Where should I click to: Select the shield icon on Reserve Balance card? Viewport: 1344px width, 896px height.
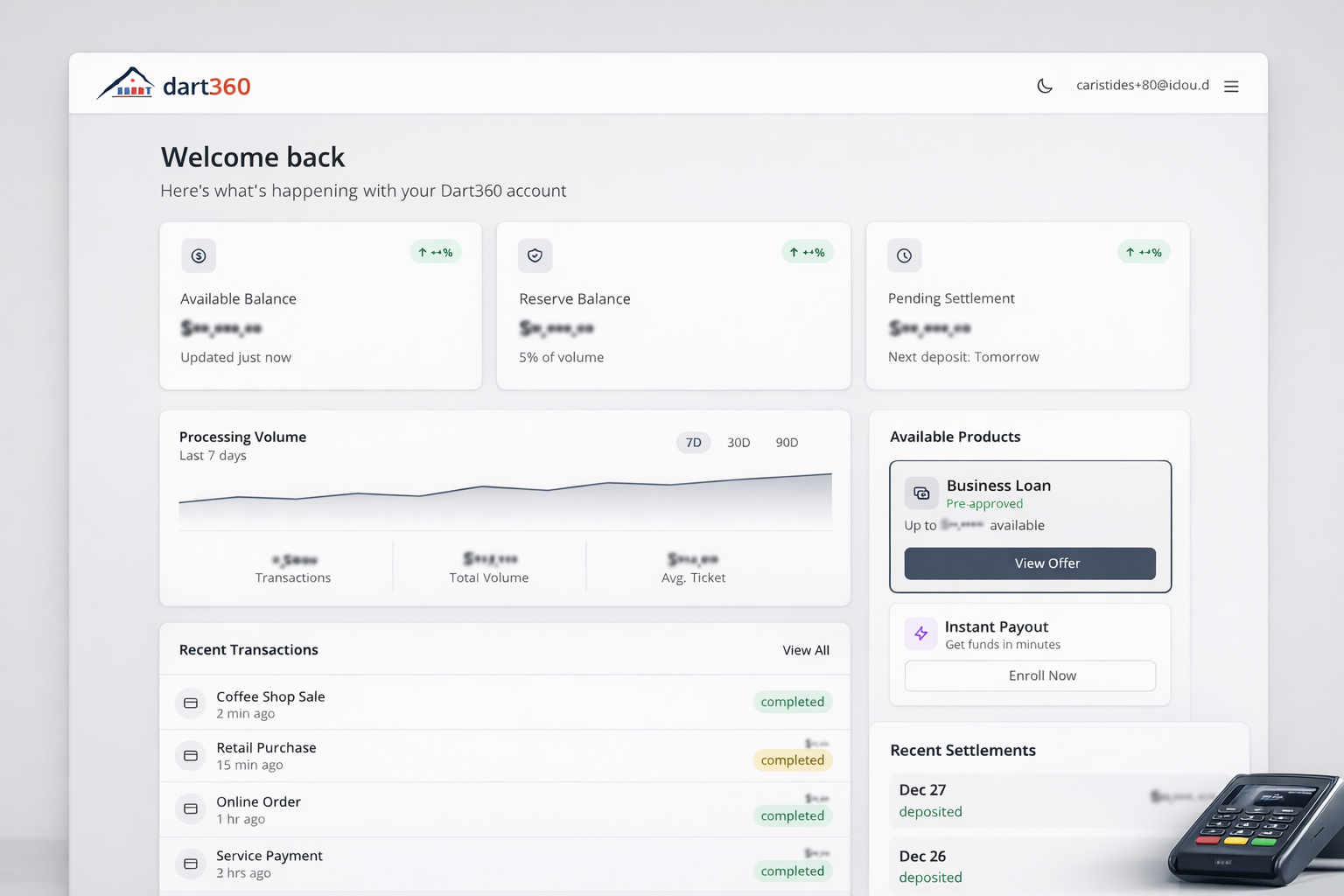[535, 255]
